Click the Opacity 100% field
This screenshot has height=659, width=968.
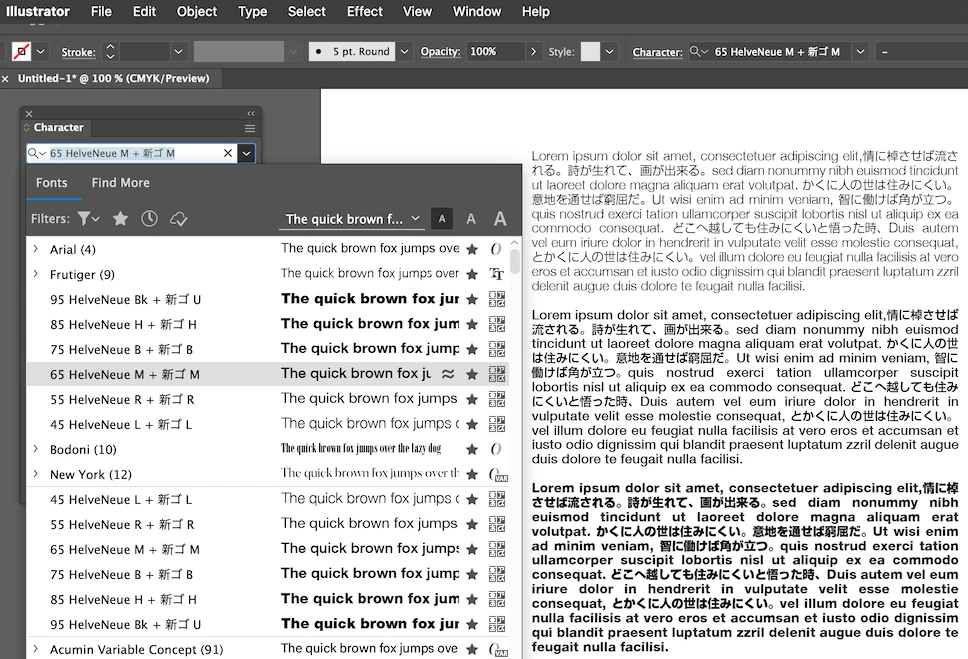pyautogui.click(x=496, y=52)
